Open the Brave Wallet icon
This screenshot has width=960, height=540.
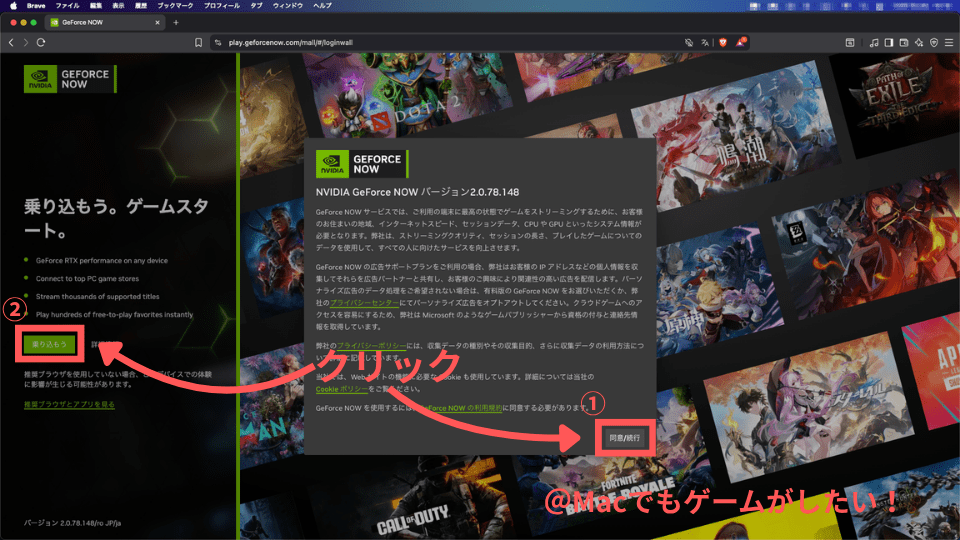(x=904, y=42)
